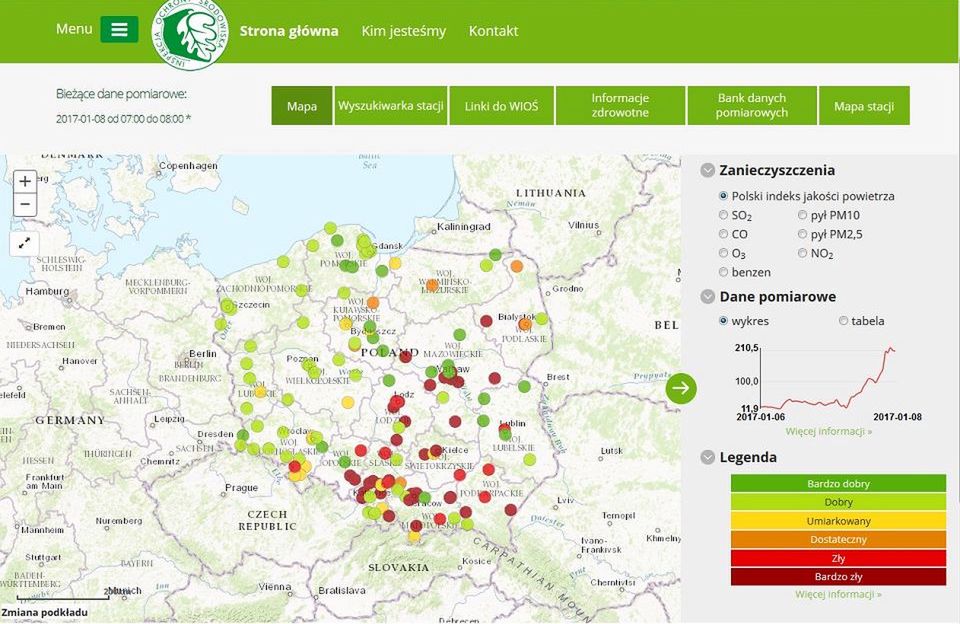Switch data view to tabela
The width and height of the screenshot is (960, 624).
(844, 321)
